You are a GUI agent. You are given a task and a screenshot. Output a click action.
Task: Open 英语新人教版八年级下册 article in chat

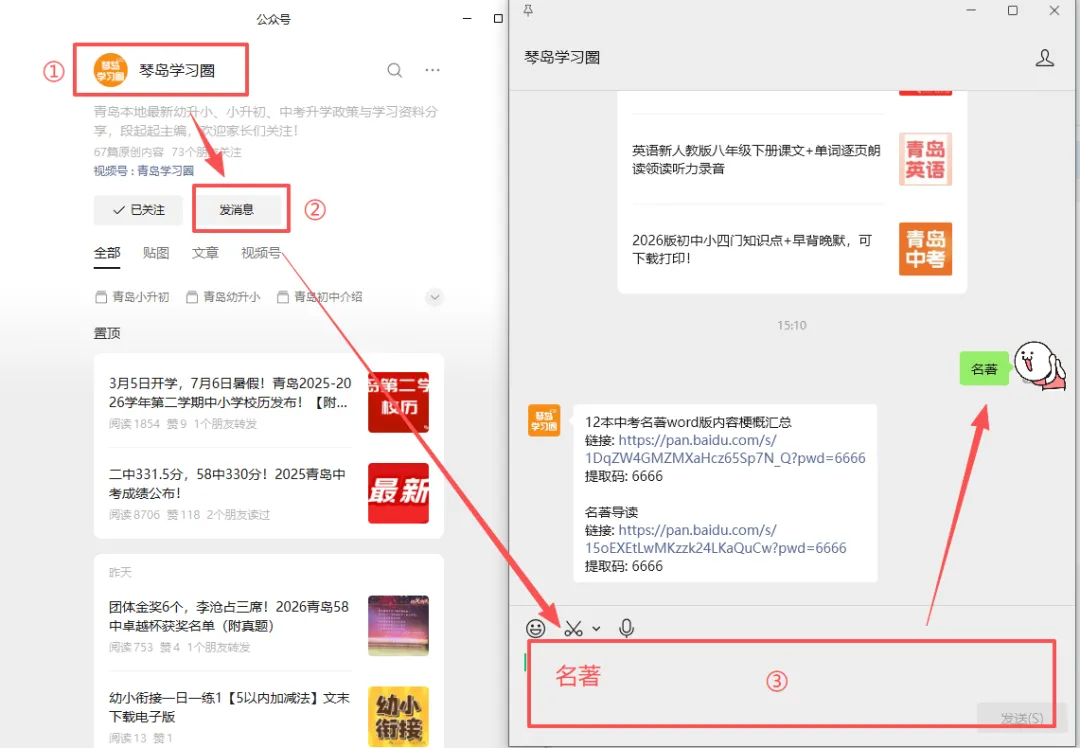756,159
